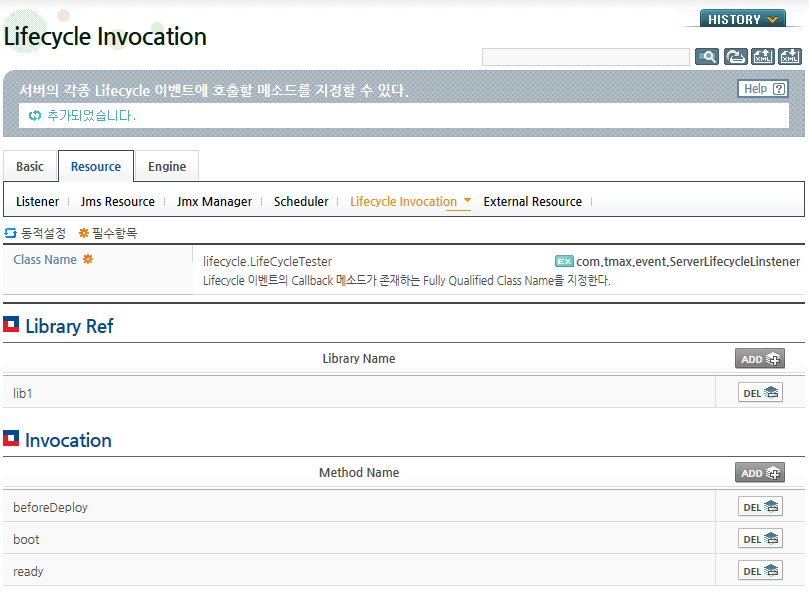809x592 pixels.
Task: Delete the boot method row
Action: (760, 539)
